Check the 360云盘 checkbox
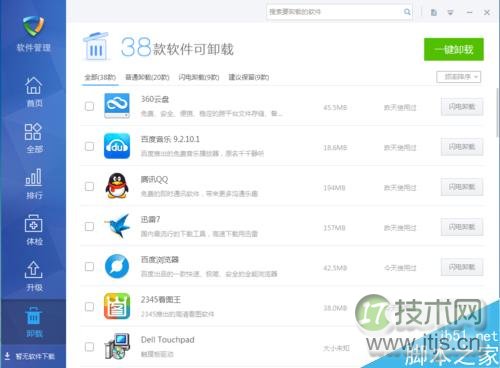Image resolution: width=500 pixels, height=368 pixels. (x=89, y=106)
